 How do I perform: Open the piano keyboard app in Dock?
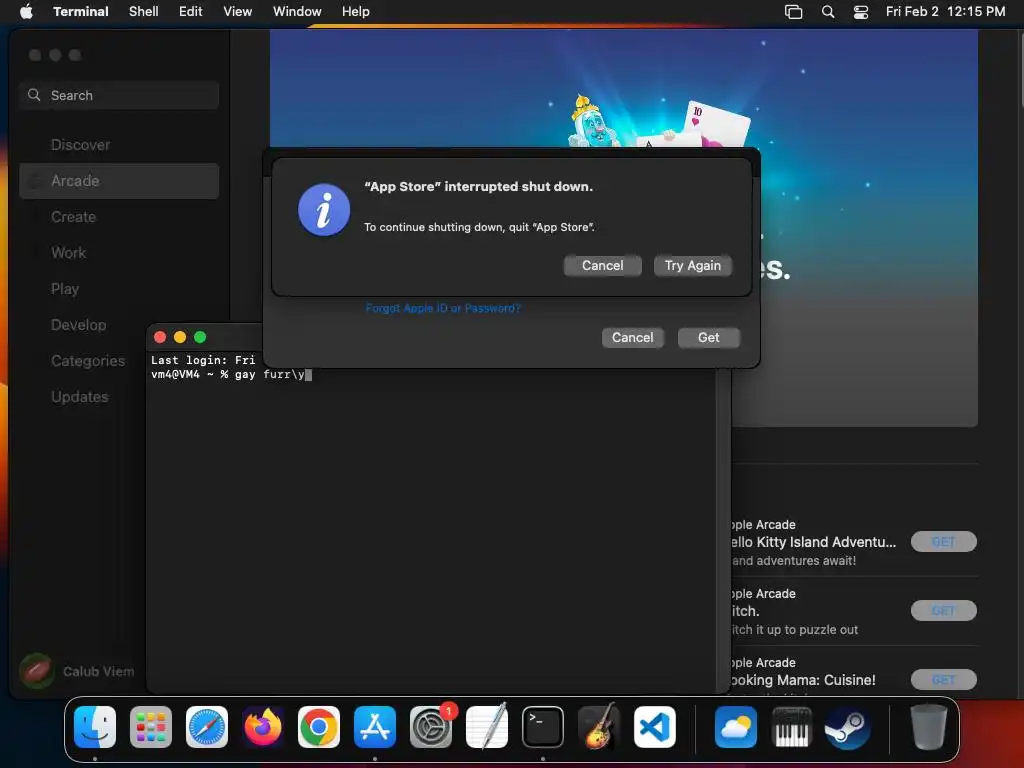click(792, 727)
